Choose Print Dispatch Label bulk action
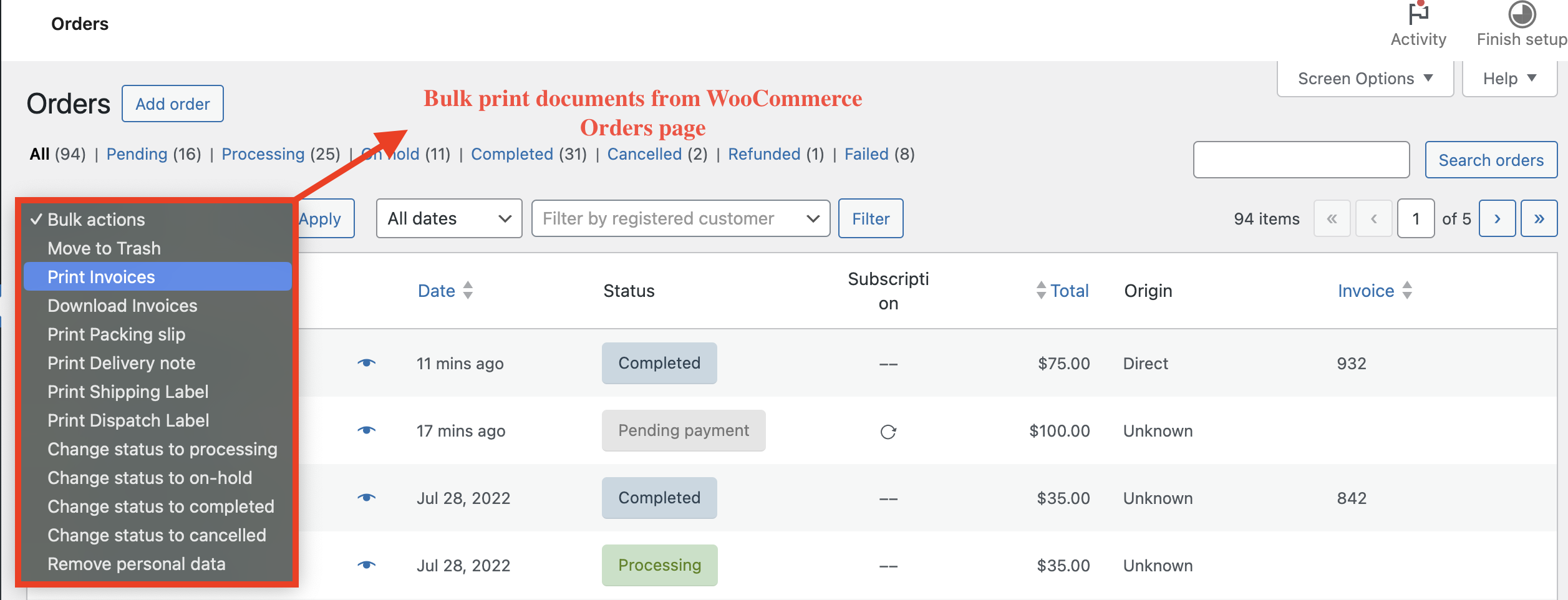 [x=158, y=420]
